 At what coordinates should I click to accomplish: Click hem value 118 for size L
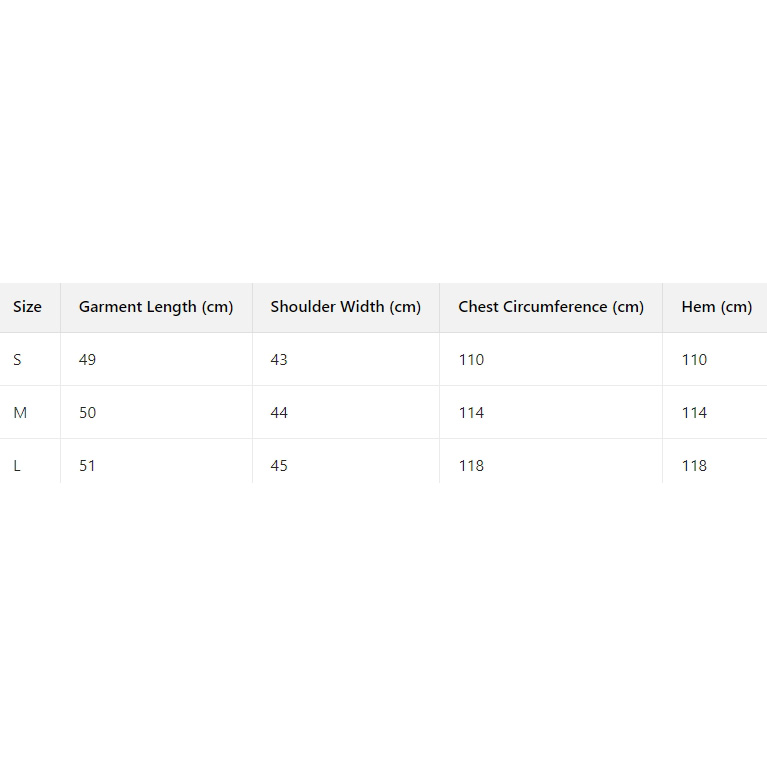point(694,466)
